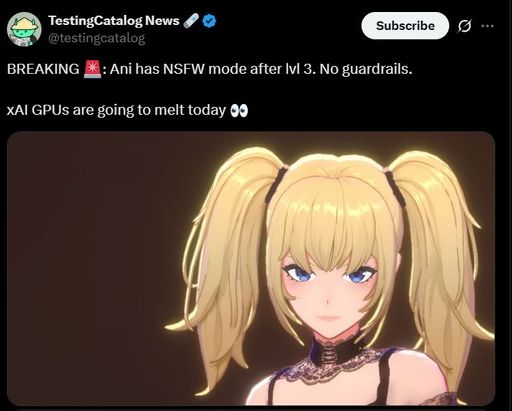Open the TestingCatalog profile avatar
Image resolution: width=512 pixels, height=411 pixels.
[x=24, y=29]
